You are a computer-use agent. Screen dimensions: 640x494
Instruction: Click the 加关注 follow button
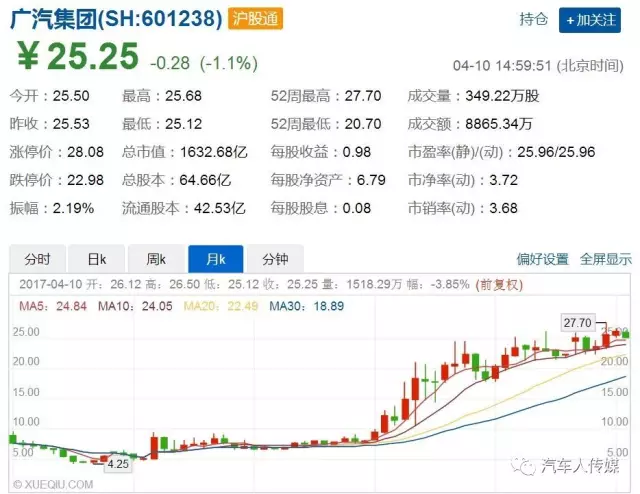590,20
